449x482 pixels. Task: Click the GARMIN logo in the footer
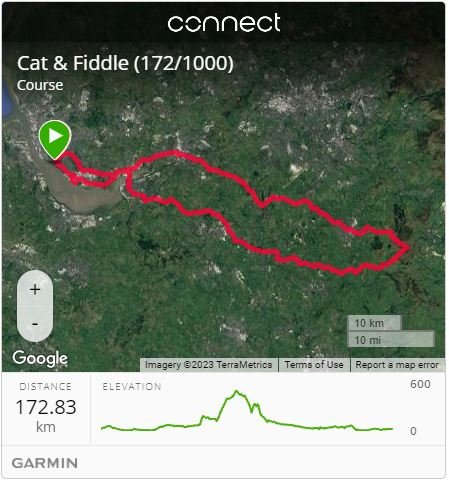pos(45,463)
